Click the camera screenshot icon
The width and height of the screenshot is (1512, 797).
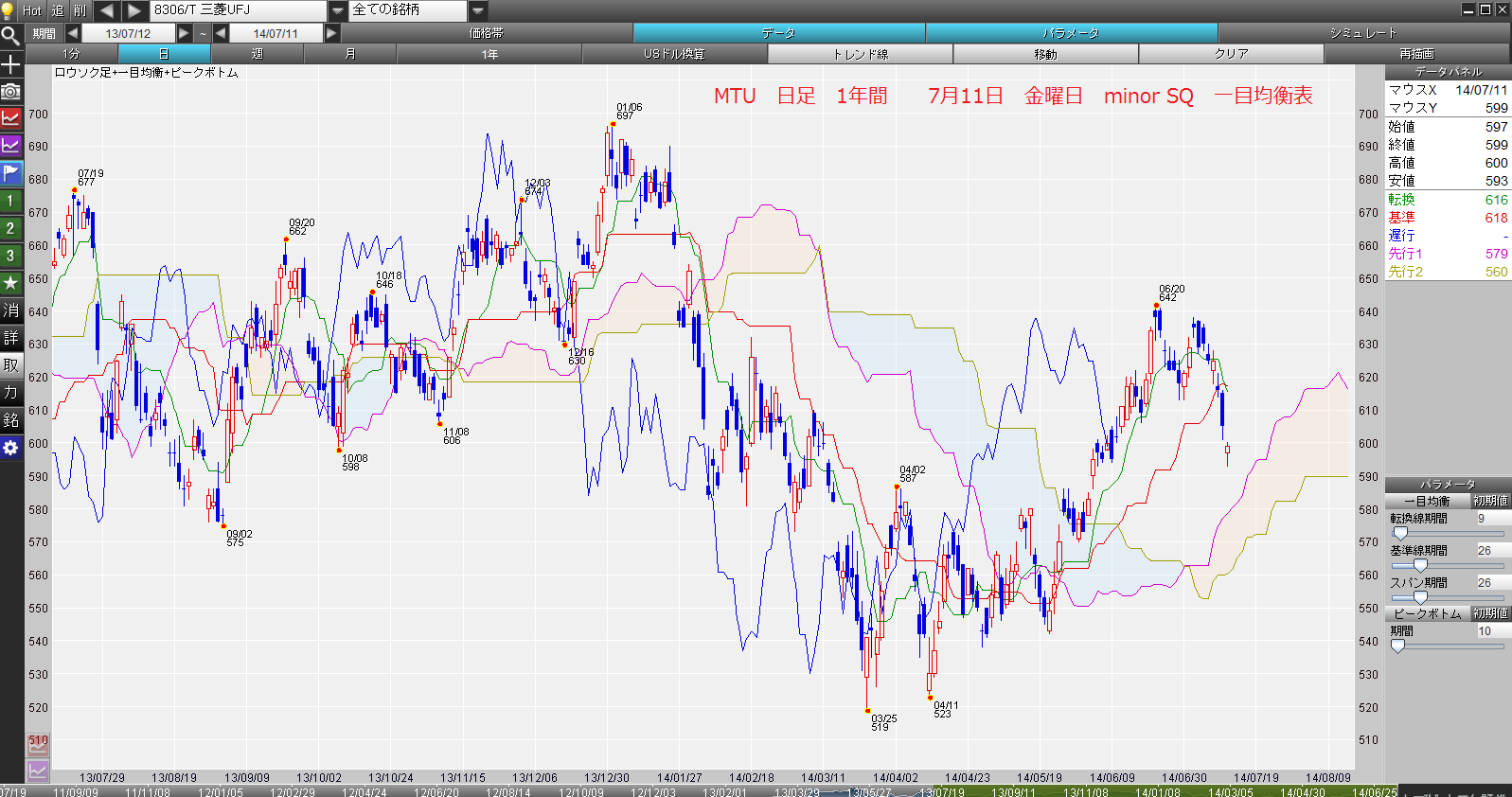click(10, 91)
